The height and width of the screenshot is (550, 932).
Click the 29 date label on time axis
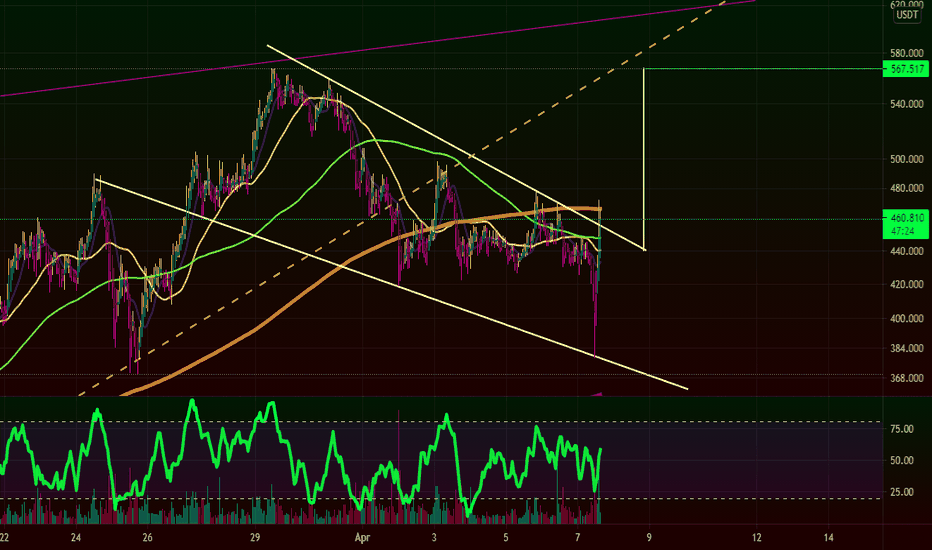pyautogui.click(x=255, y=538)
